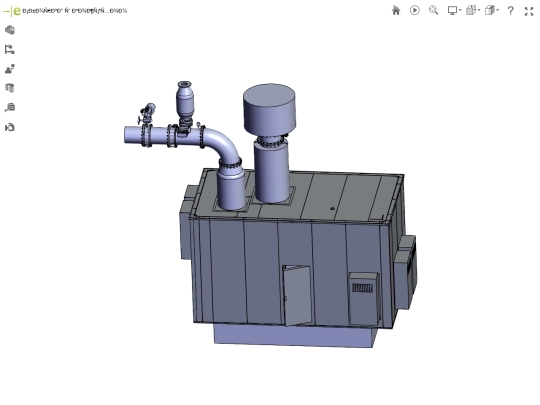Enter full screen mode
540x405 pixels.
529,11
